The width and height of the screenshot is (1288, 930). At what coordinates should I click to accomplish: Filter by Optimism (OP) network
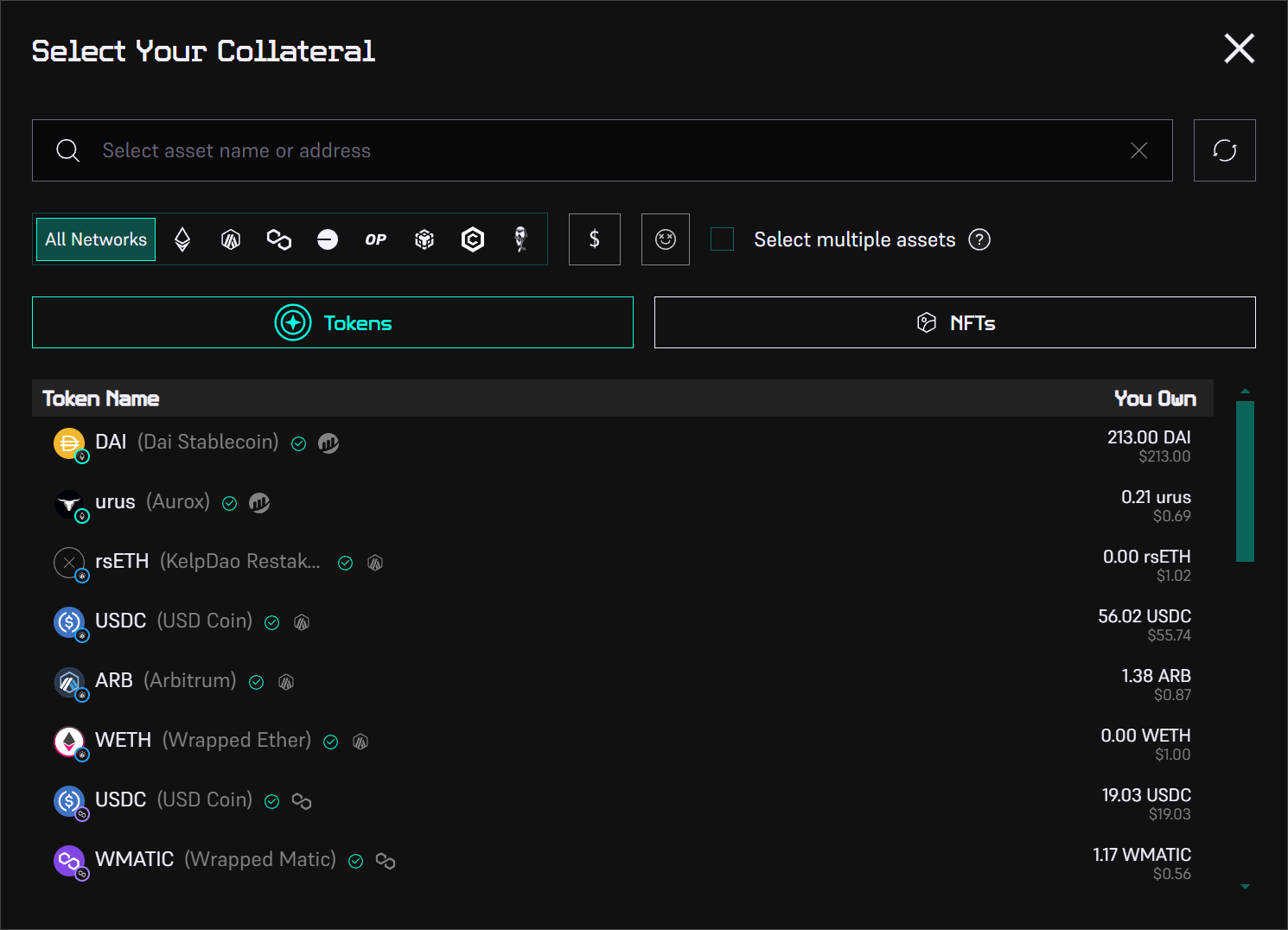coord(376,239)
